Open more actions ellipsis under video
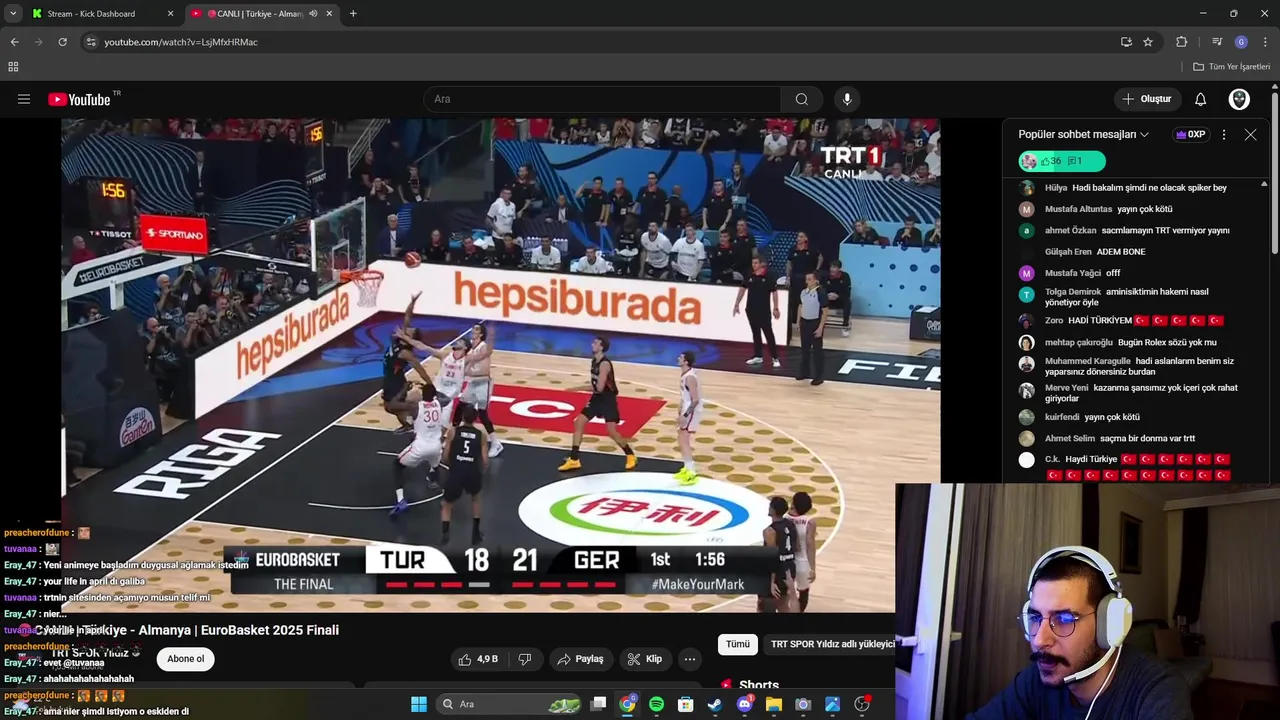 coord(689,659)
